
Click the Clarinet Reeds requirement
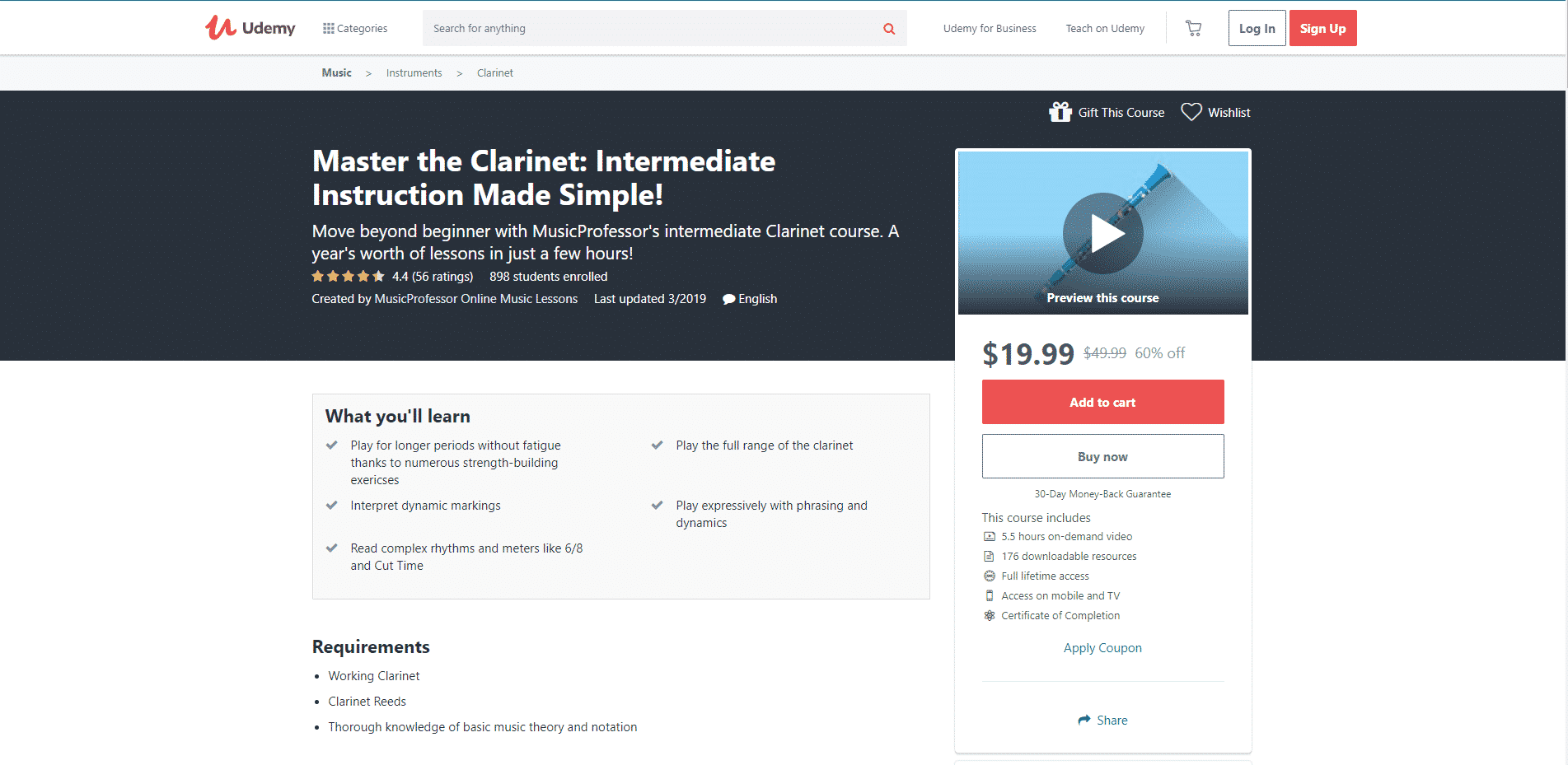tap(367, 702)
